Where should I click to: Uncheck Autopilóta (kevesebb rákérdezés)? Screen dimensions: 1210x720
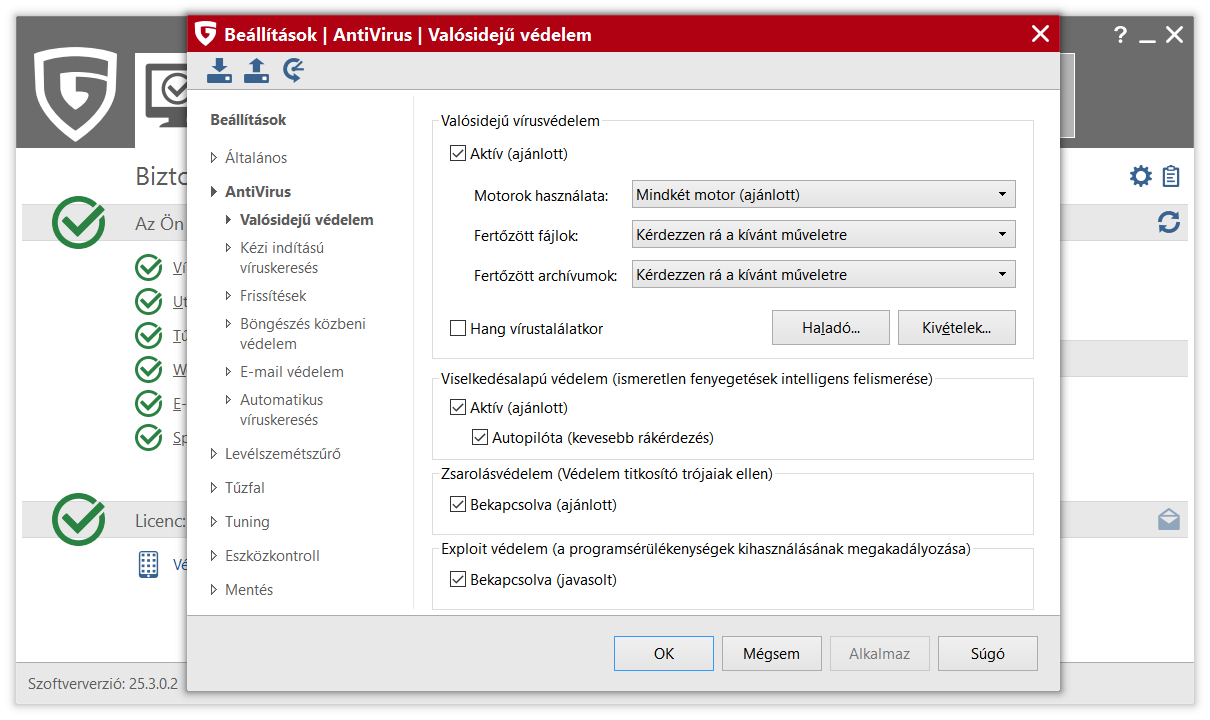[x=480, y=437]
